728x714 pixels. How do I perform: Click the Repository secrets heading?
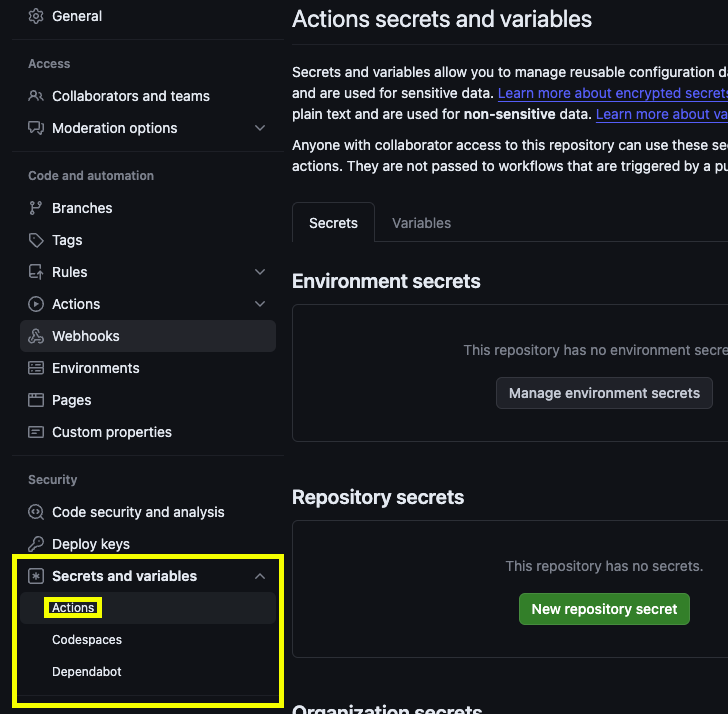coord(378,497)
